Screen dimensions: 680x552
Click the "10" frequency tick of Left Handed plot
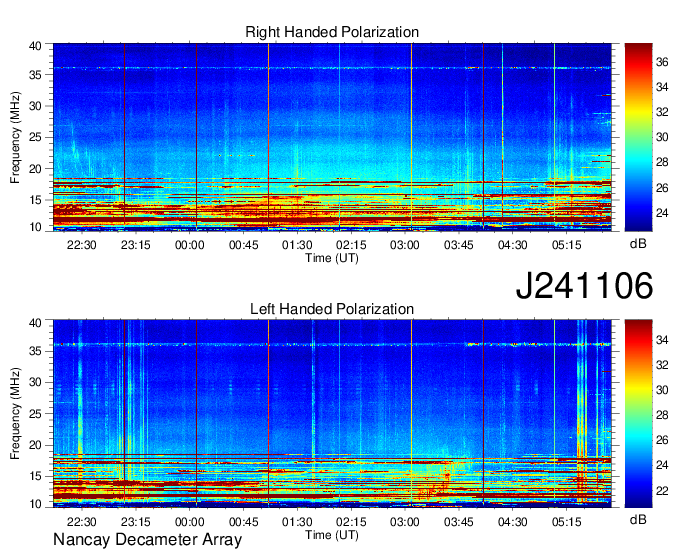click(35, 504)
